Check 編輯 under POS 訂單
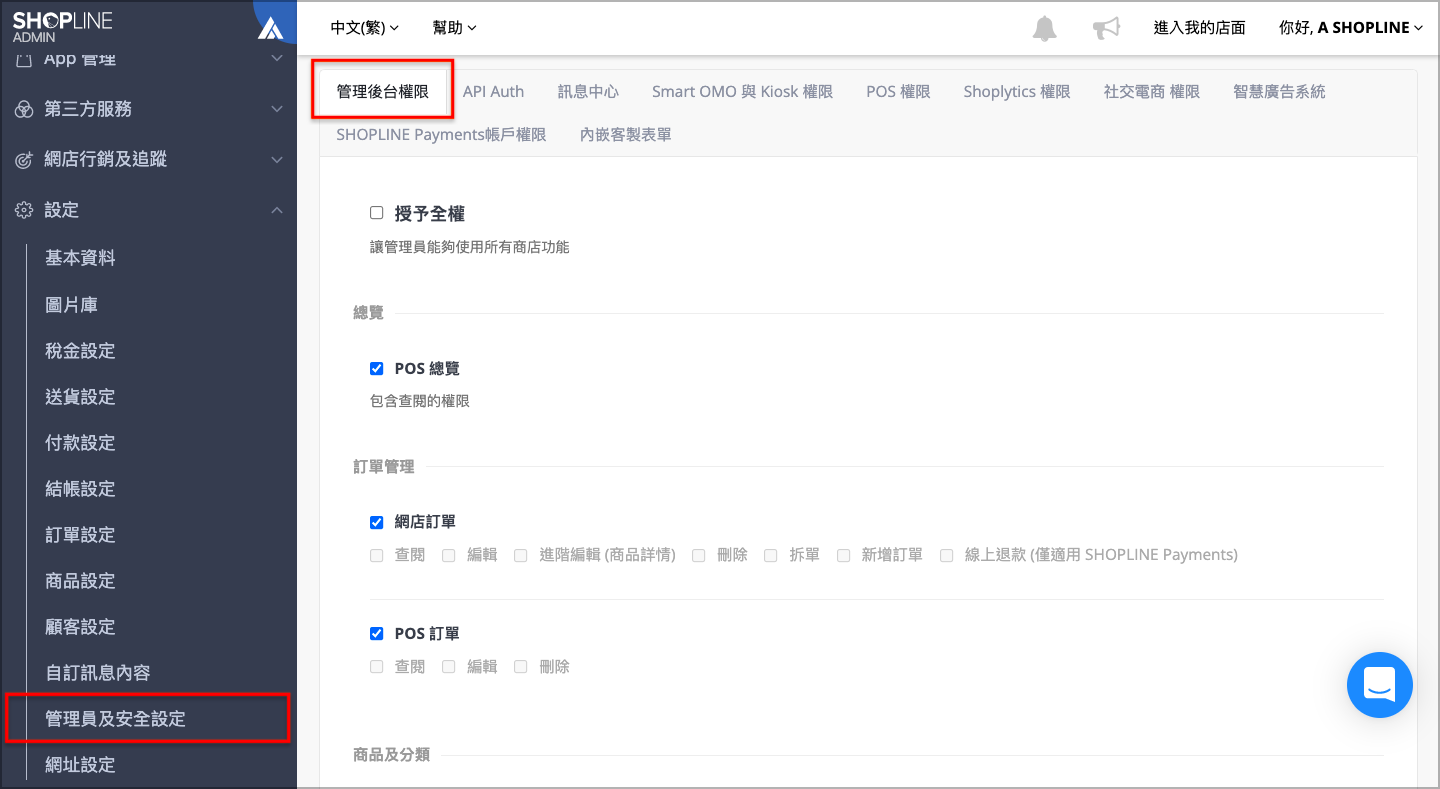 click(449, 666)
